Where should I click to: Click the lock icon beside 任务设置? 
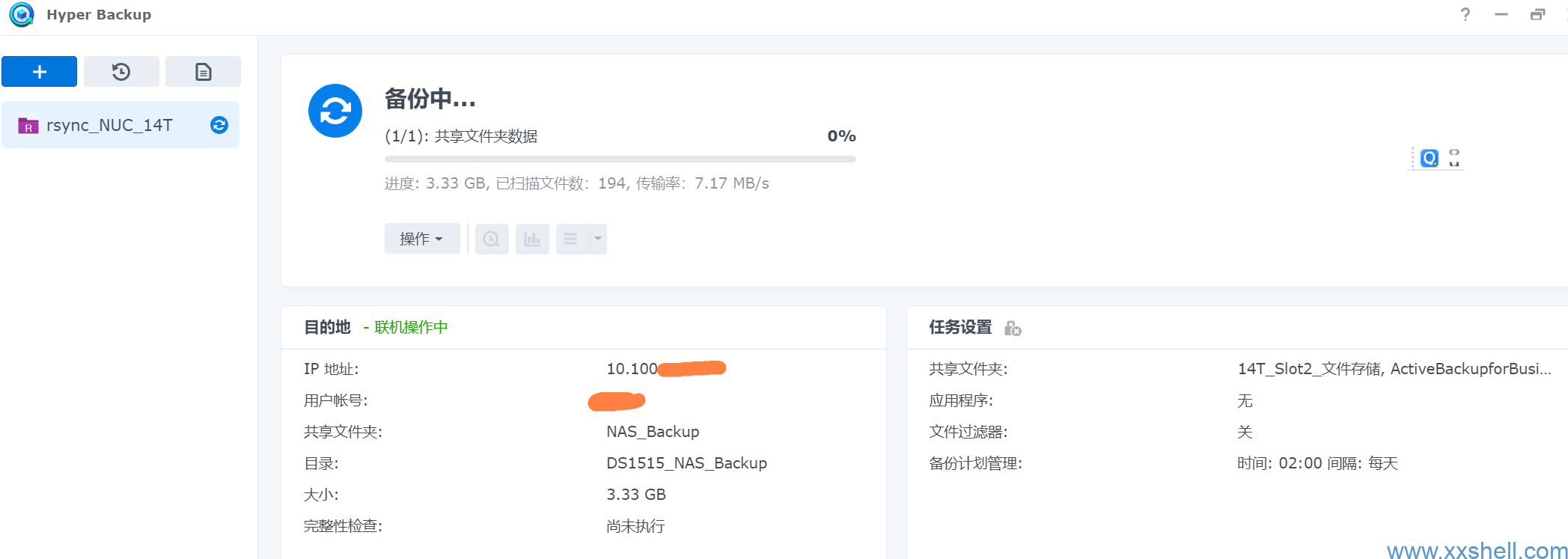tap(1013, 328)
